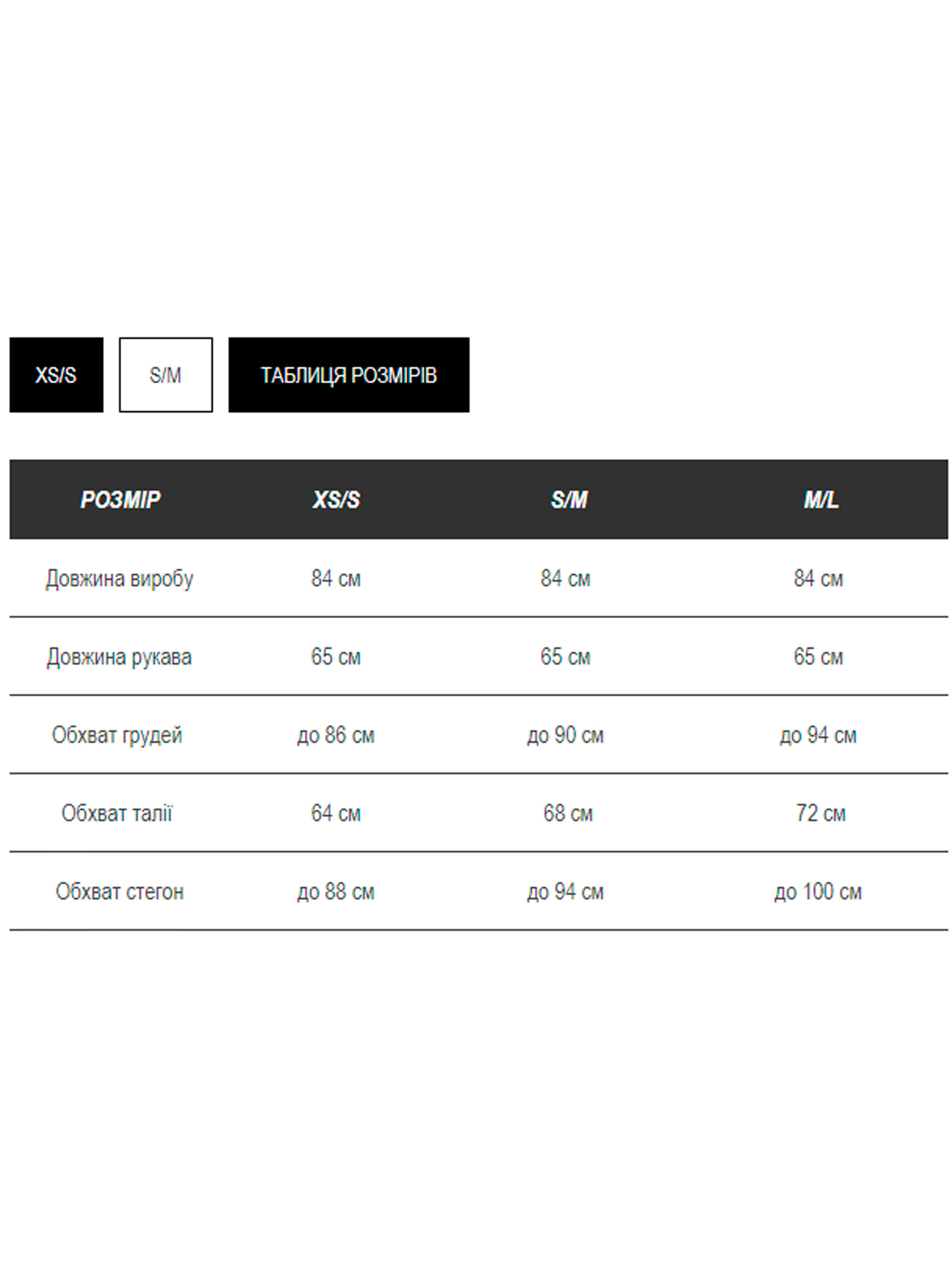Select the Довжина рукава row label
This screenshot has height=1270, width=952.
pos(119,657)
